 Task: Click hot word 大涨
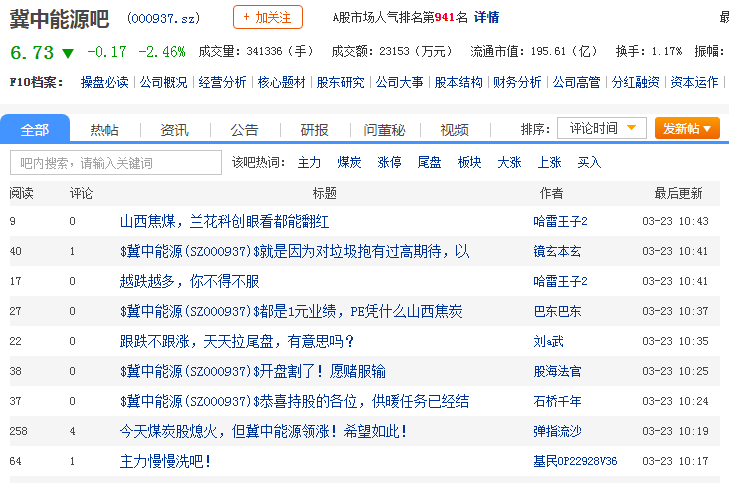(x=509, y=162)
